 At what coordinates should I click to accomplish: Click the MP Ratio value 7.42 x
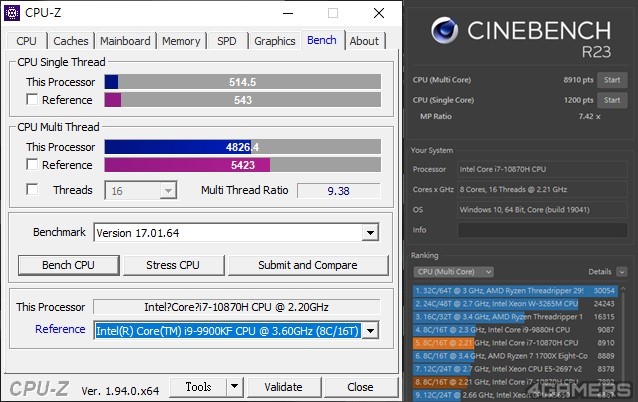point(589,116)
